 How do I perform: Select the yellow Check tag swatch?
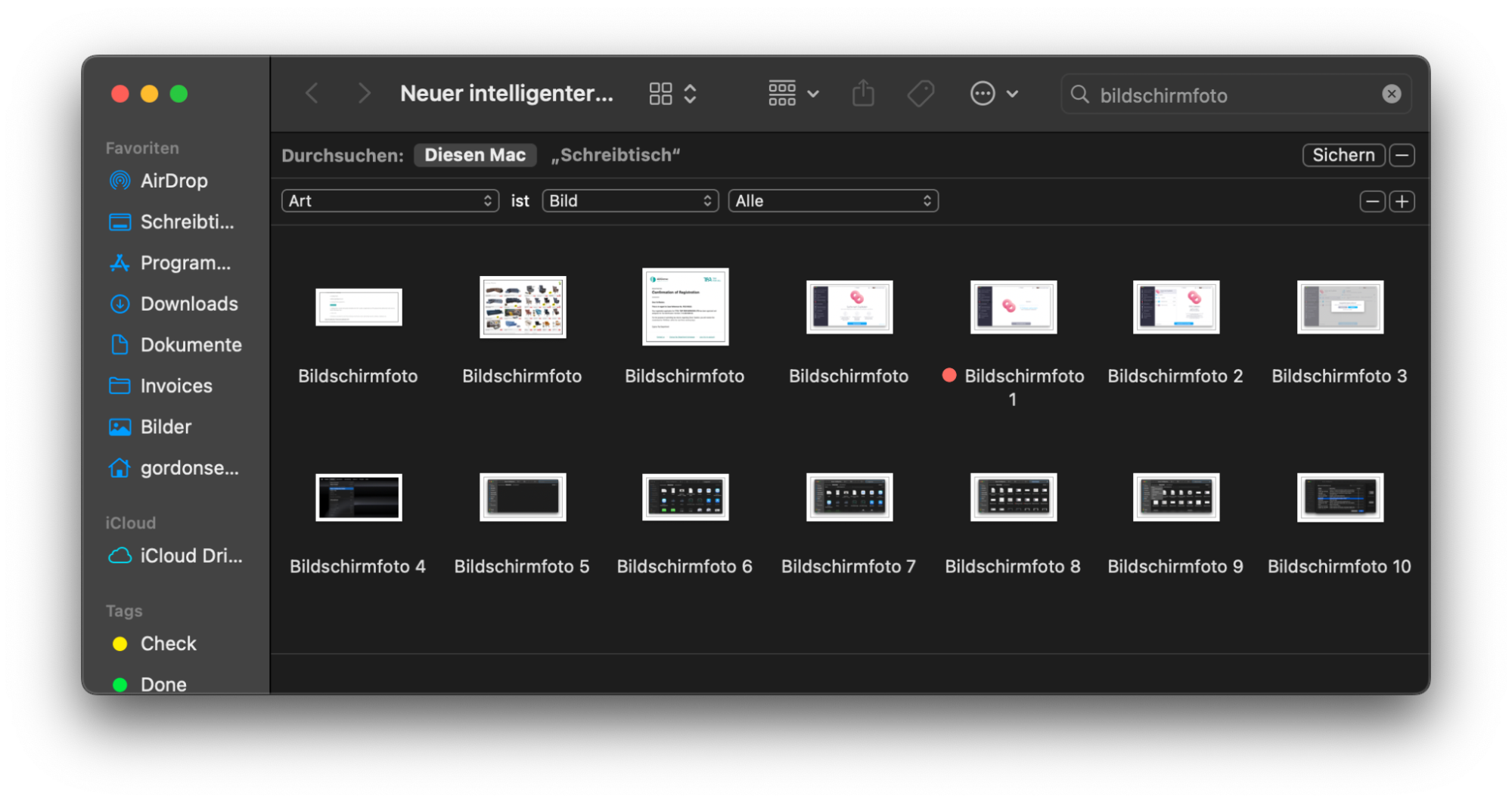click(120, 643)
